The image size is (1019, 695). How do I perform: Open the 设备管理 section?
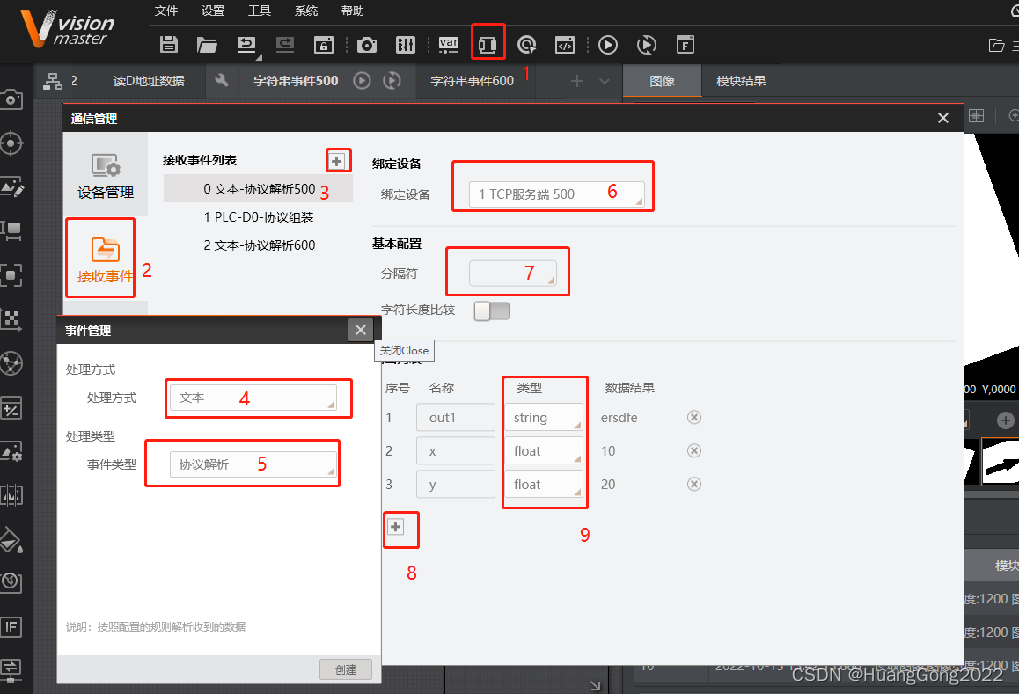pyautogui.click(x=105, y=176)
